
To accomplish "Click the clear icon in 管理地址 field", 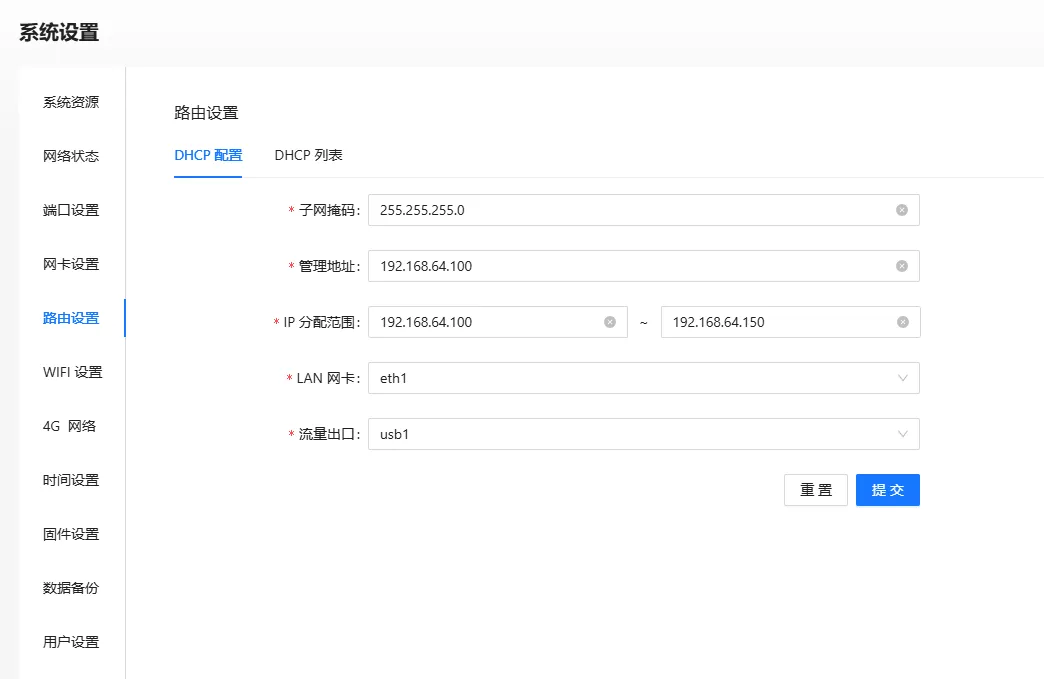I will pyautogui.click(x=901, y=266).
